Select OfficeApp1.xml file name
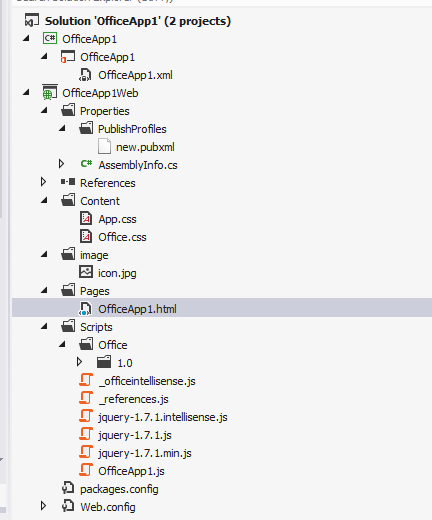 click(135, 75)
